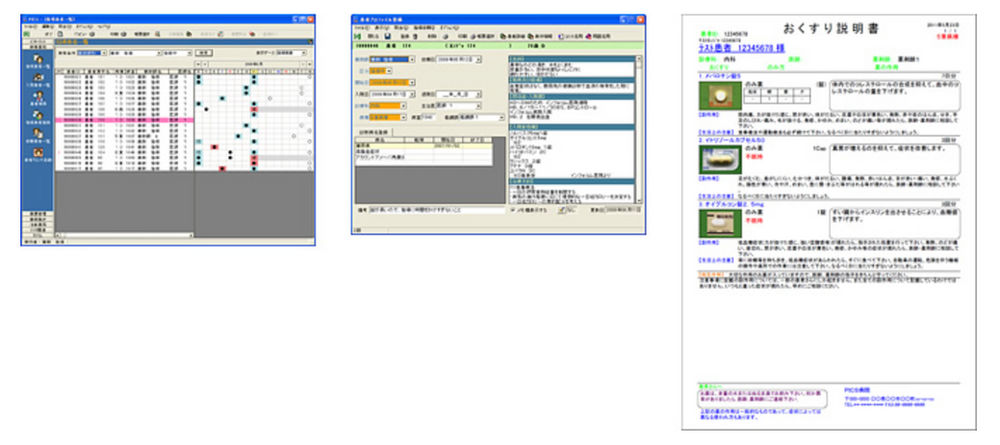Open the blue-highlighted dropdown at the top of the middle window form

(x=392, y=59)
